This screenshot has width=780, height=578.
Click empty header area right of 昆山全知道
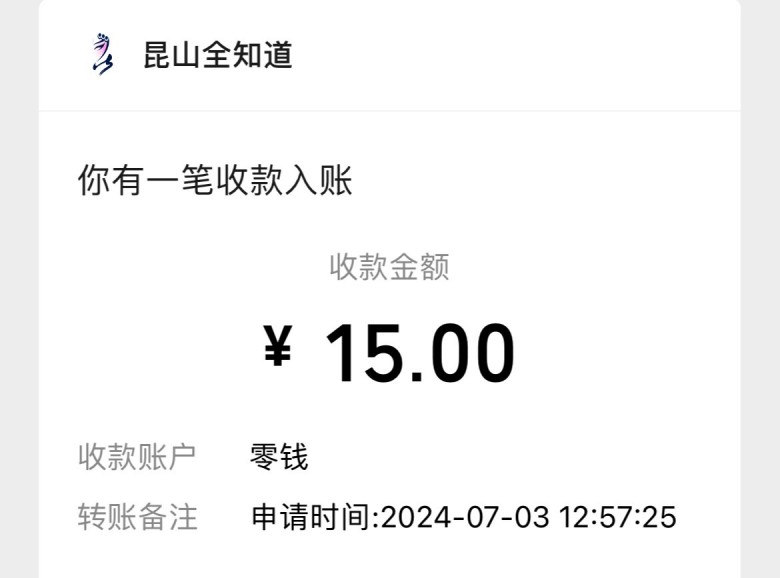[520, 55]
